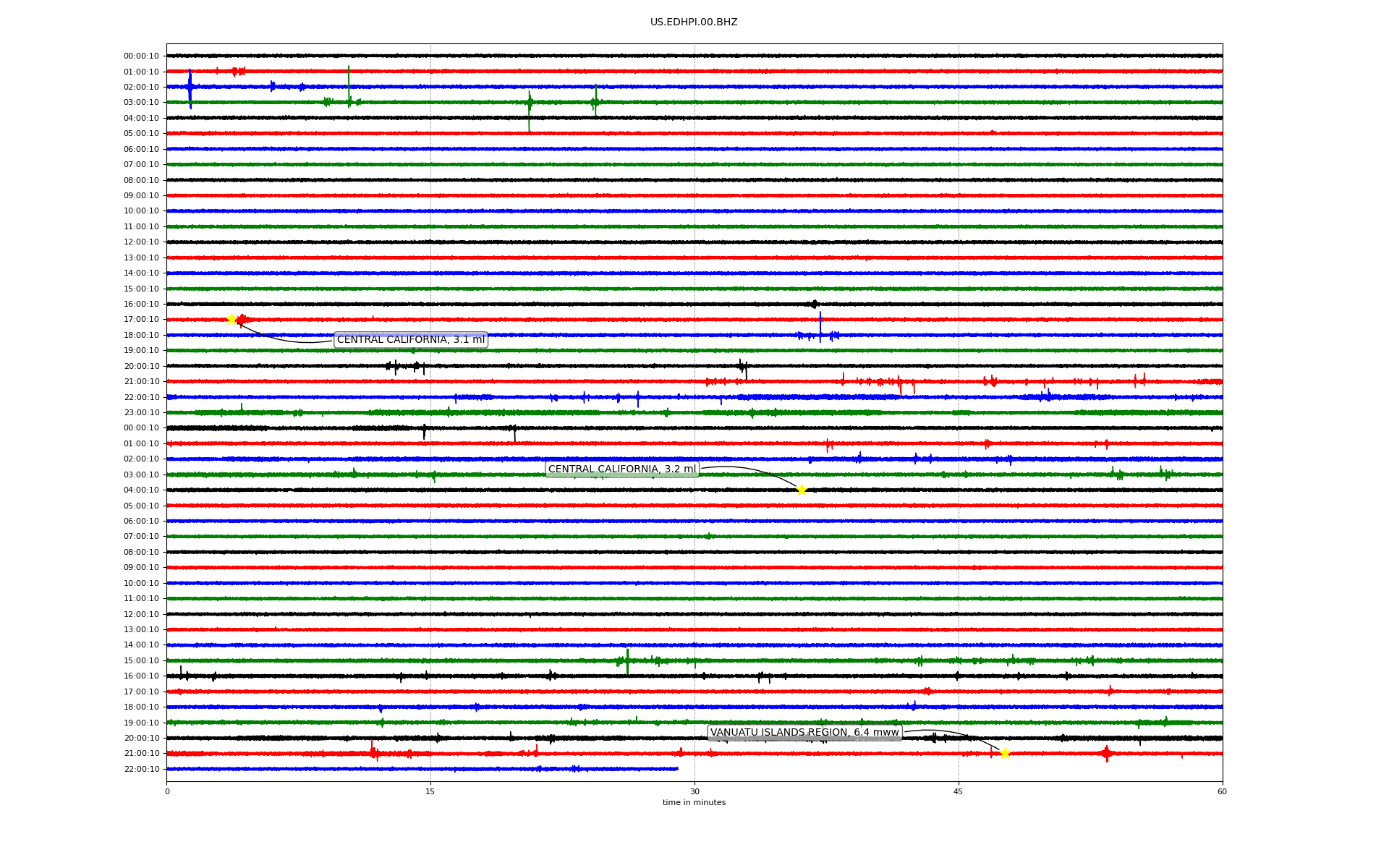Viewport: 1389px width, 868px height.
Task: Click the 30-minute tick label on the axis
Action: (694, 791)
